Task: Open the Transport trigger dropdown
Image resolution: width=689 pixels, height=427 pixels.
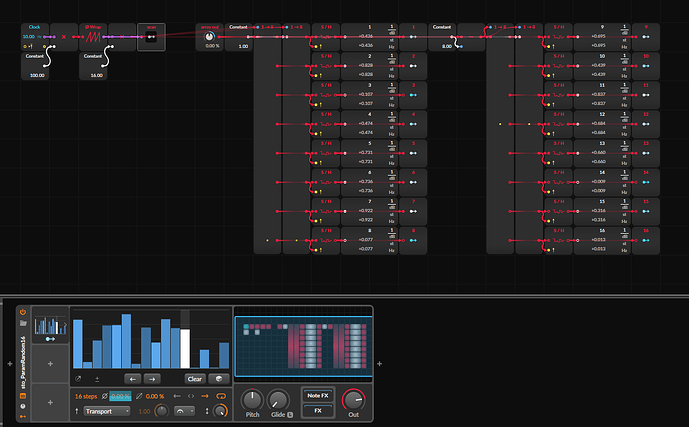Action: (x=108, y=411)
